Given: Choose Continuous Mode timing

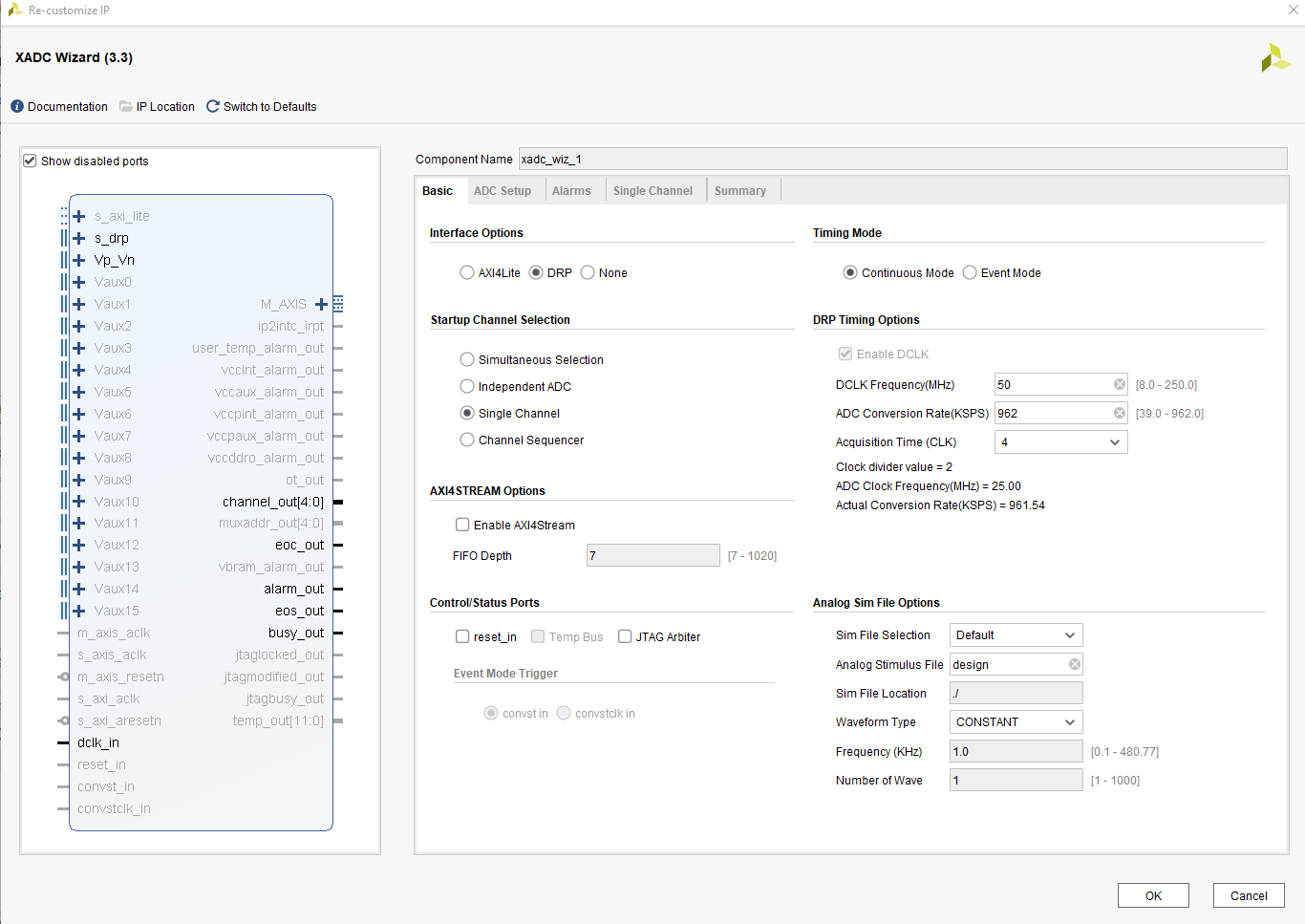Looking at the screenshot, I should click(x=850, y=272).
